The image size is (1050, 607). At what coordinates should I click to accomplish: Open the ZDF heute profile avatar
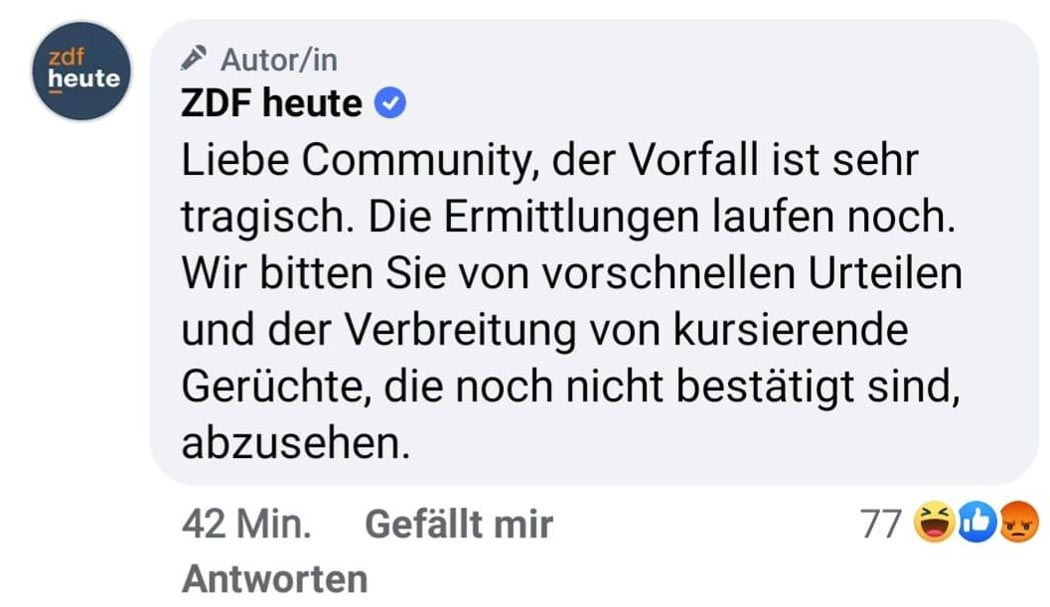pyautogui.click(x=82, y=71)
